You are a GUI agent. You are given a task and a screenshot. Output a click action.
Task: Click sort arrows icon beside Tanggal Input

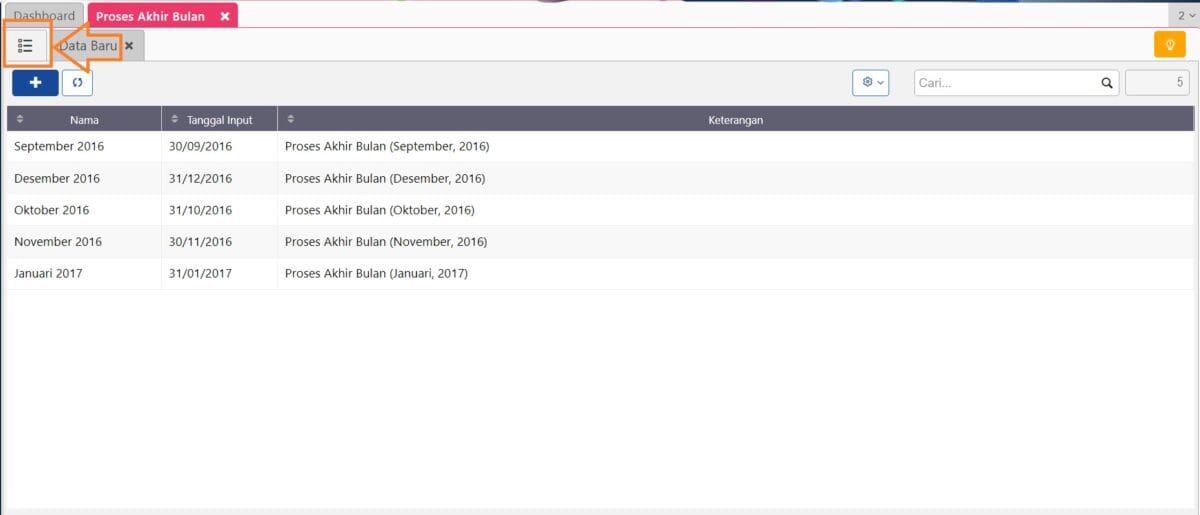[175, 119]
